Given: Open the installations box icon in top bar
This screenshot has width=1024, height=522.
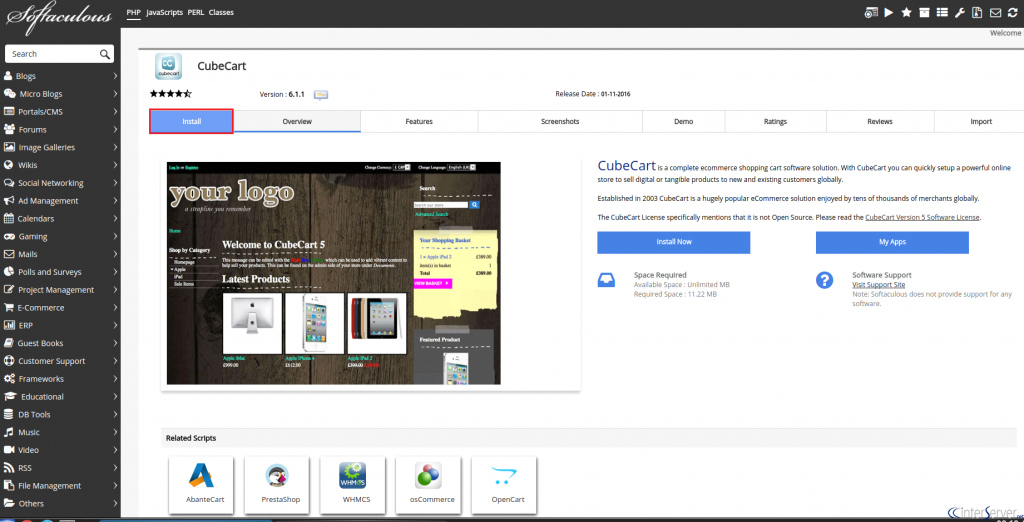Looking at the screenshot, I should coord(924,12).
